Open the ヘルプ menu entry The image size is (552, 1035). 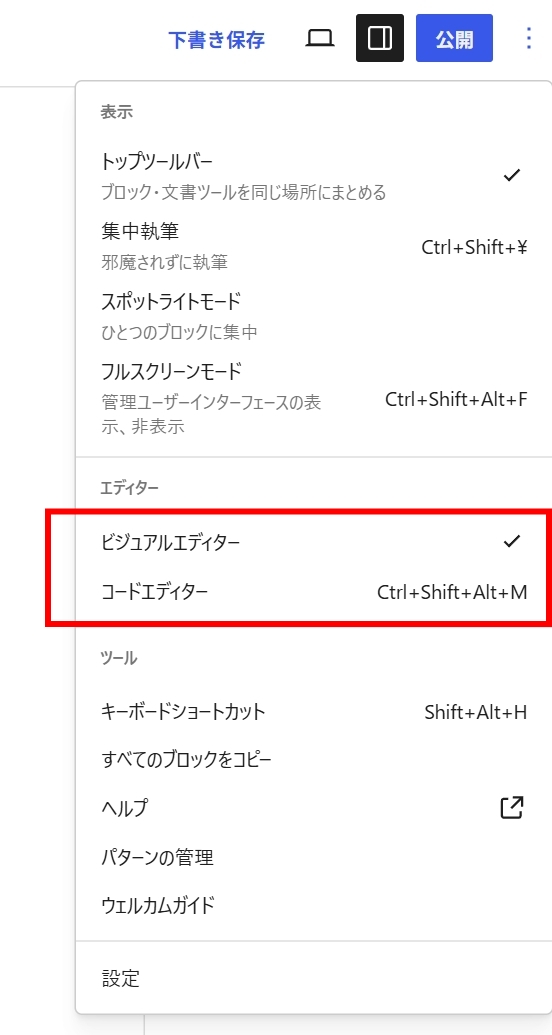[x=314, y=808]
